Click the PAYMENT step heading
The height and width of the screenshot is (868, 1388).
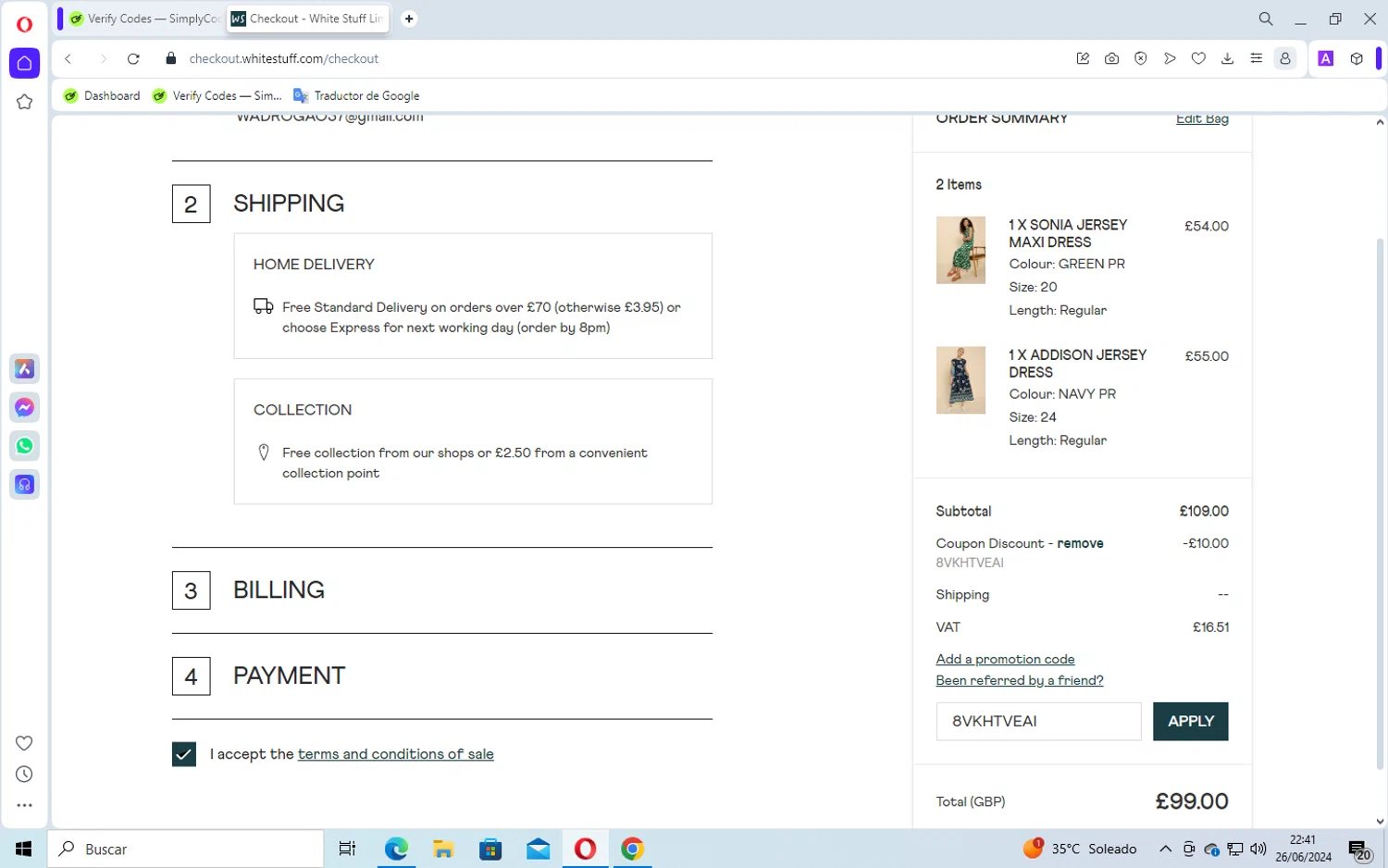pyautogui.click(x=289, y=676)
